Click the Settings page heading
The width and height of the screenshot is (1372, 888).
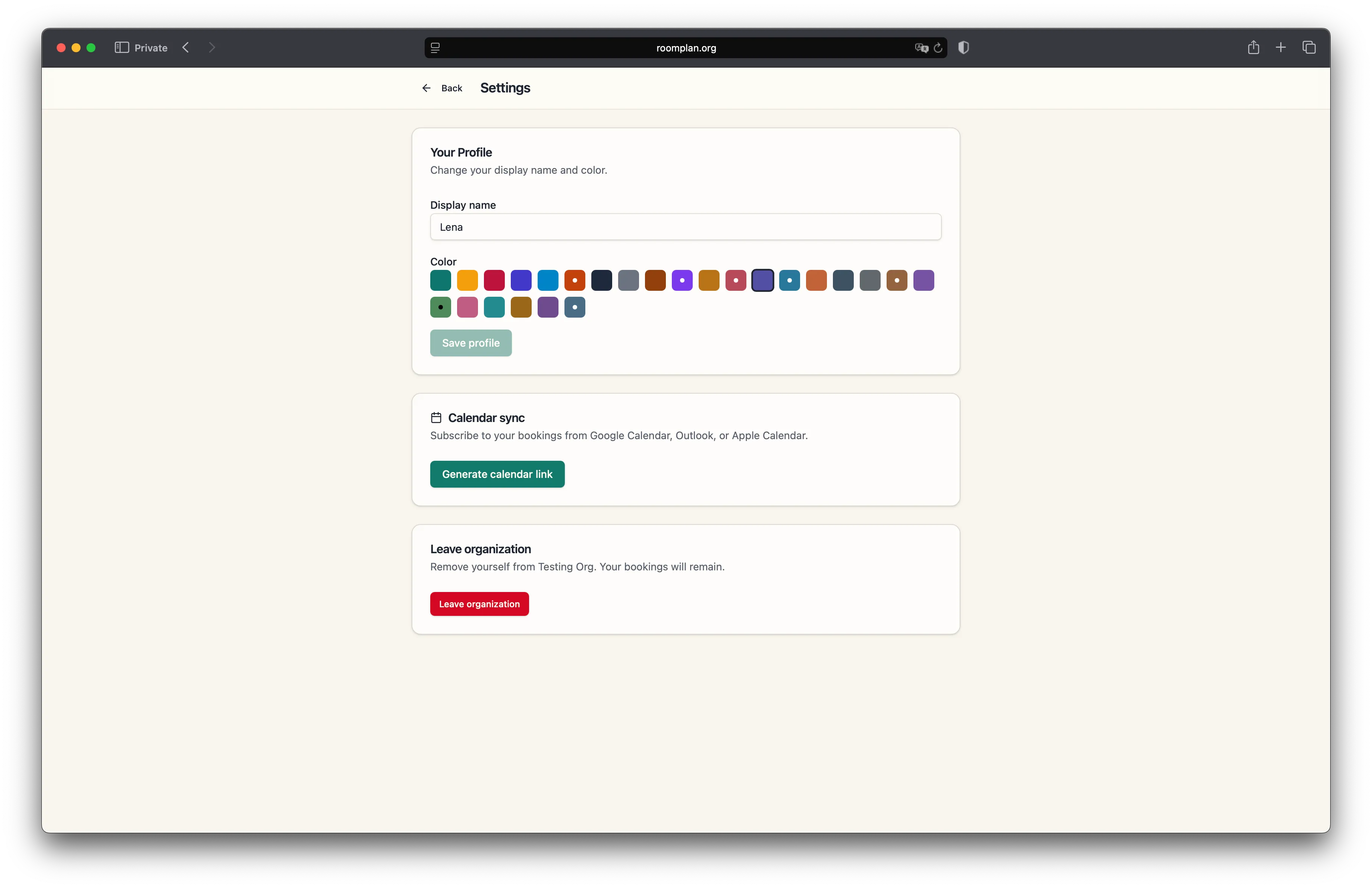pos(505,88)
